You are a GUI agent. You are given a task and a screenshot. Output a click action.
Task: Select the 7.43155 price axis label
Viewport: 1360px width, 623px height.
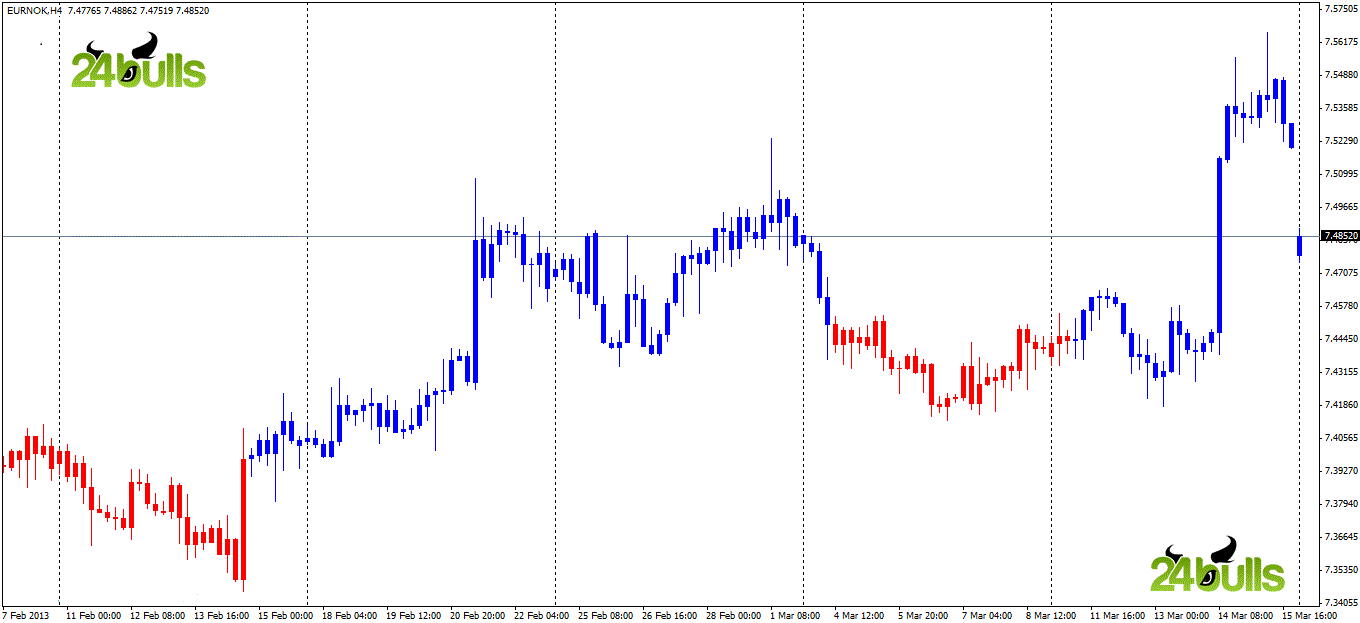(x=1342, y=372)
